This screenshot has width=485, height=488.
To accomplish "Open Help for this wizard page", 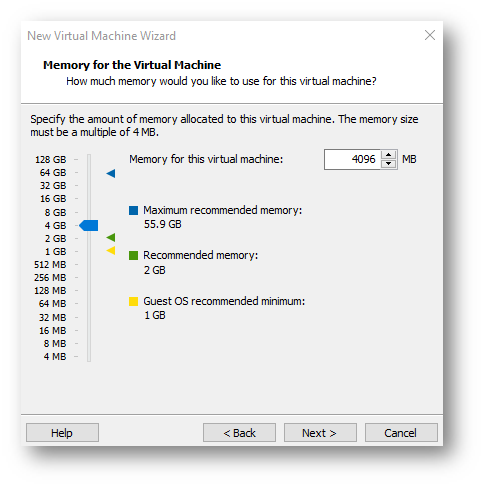I will click(x=62, y=433).
